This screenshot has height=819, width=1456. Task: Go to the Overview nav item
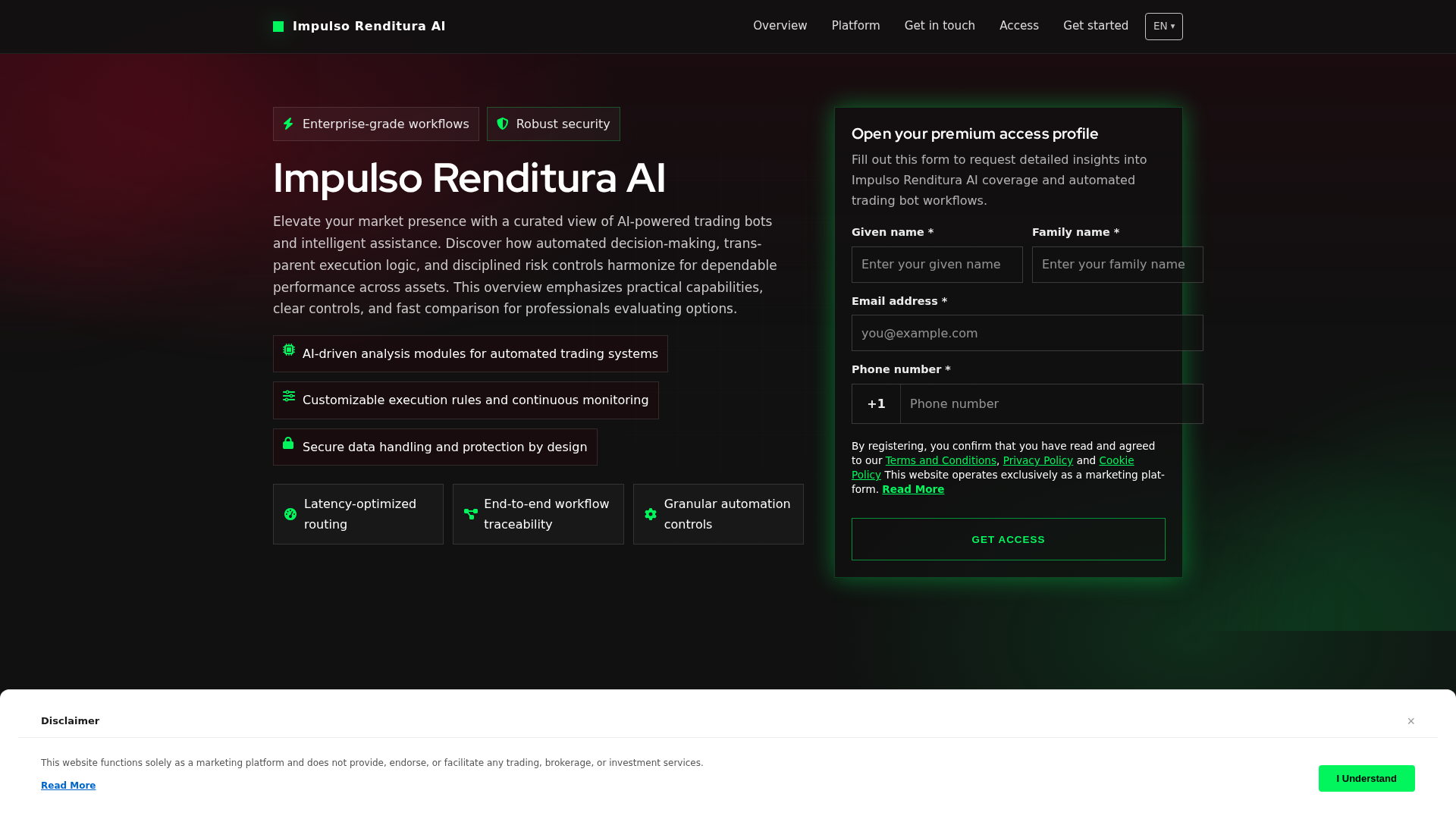pyautogui.click(x=780, y=26)
